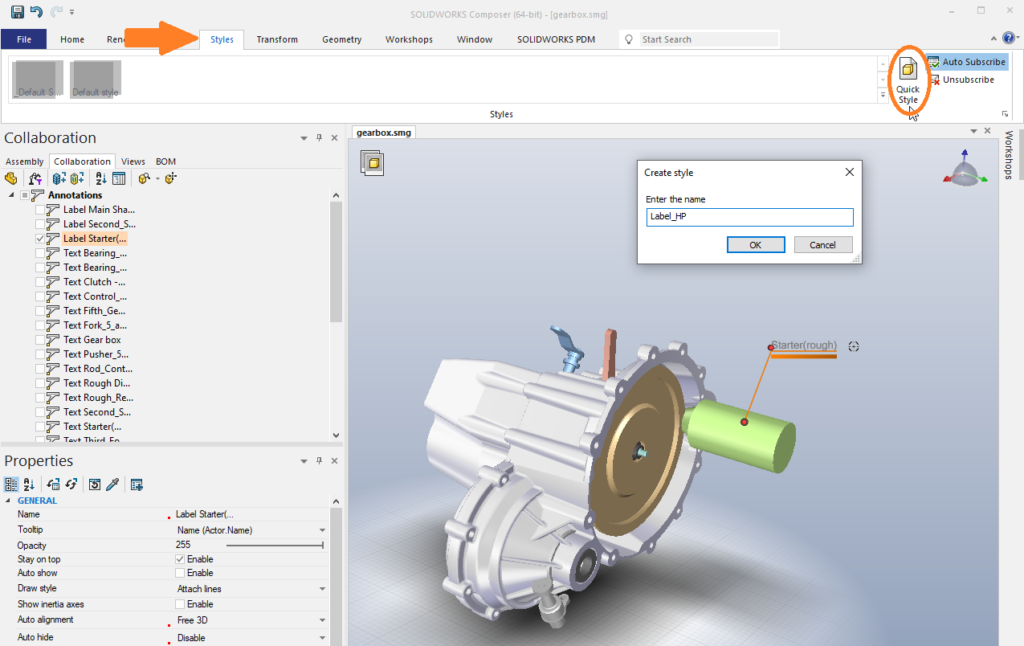Switch to the BOM panel tab
Screen dimensions: 1024x646
point(165,161)
